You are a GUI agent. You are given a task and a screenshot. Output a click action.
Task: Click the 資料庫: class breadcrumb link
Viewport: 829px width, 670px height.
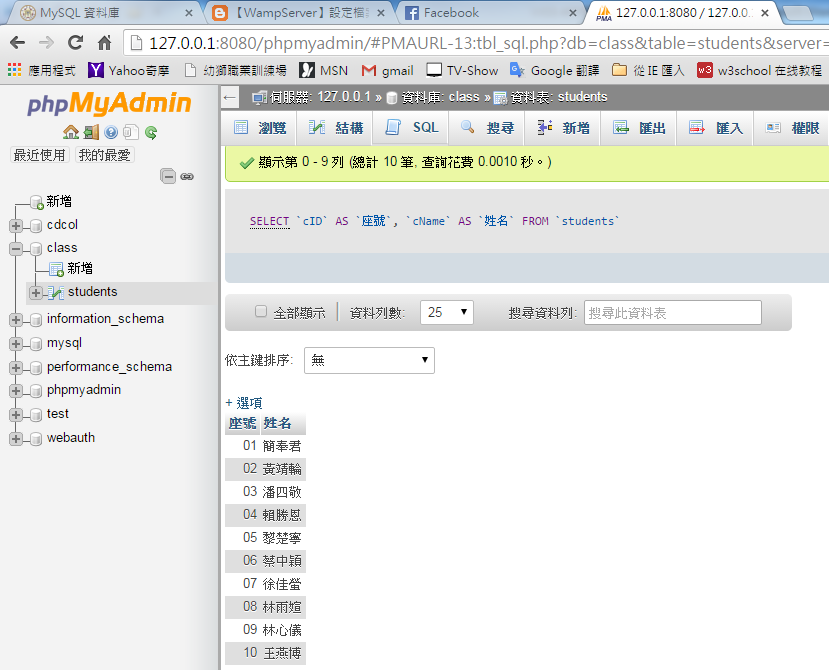coord(440,97)
